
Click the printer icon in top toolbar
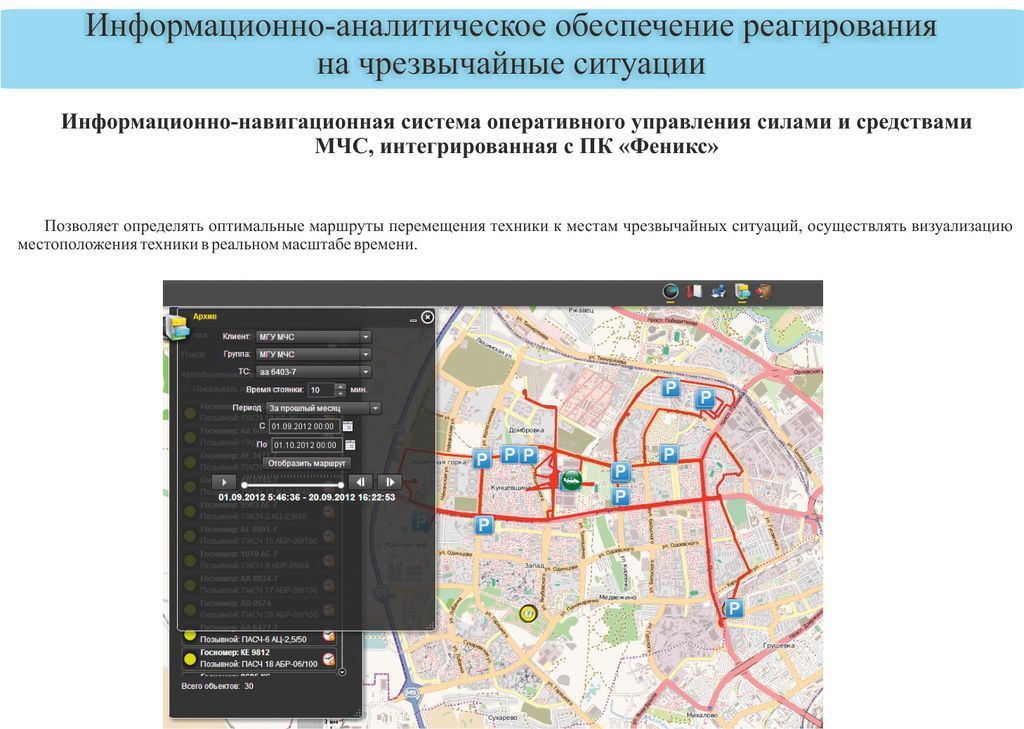pos(718,291)
